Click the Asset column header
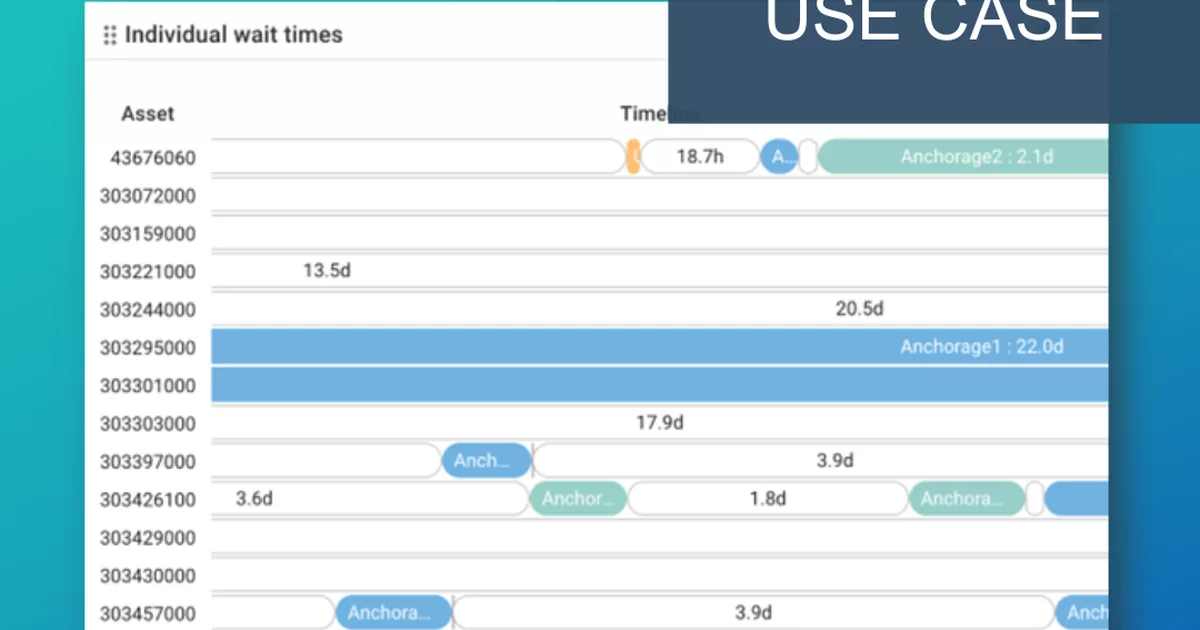 coord(148,113)
